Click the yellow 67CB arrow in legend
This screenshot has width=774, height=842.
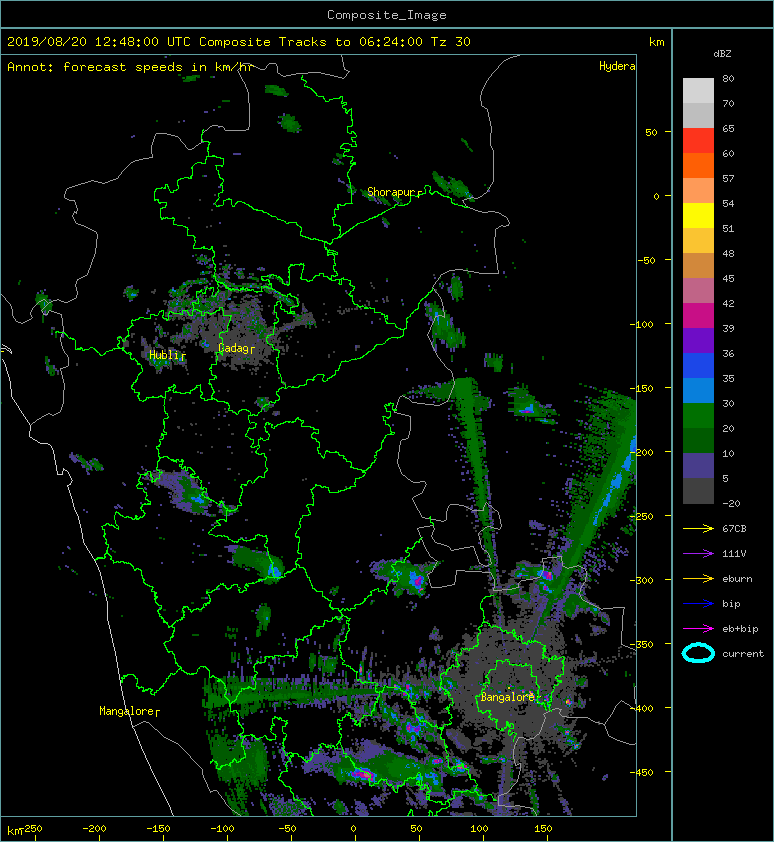click(698, 528)
